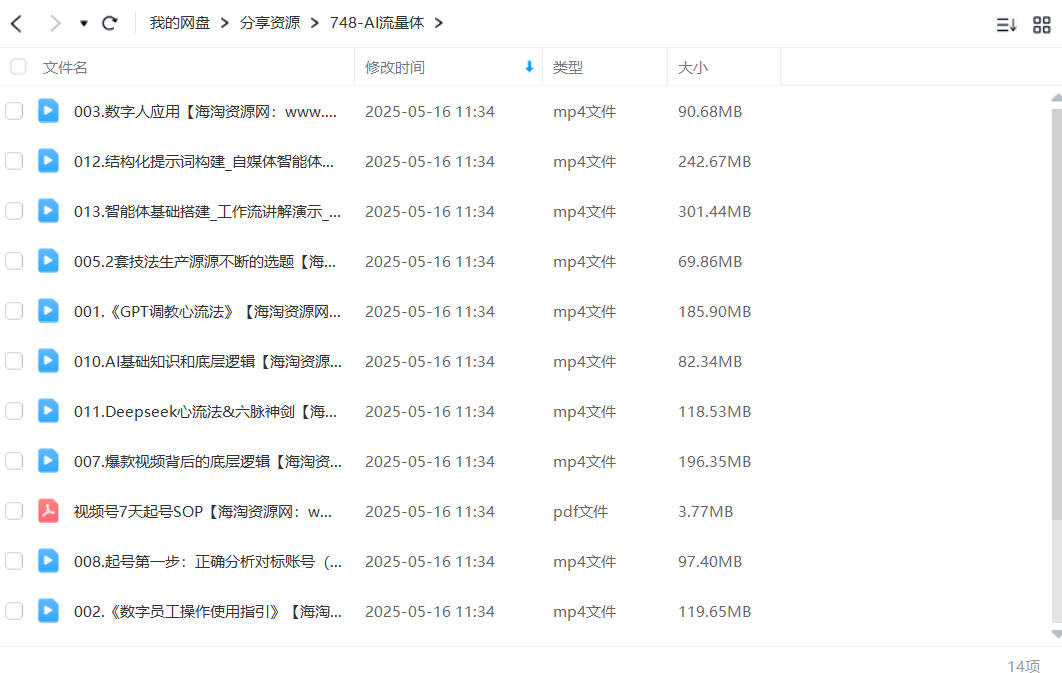Select file name 007.爆款视频背后的底层逻辑
This screenshot has height=673, width=1062.
click(x=208, y=462)
